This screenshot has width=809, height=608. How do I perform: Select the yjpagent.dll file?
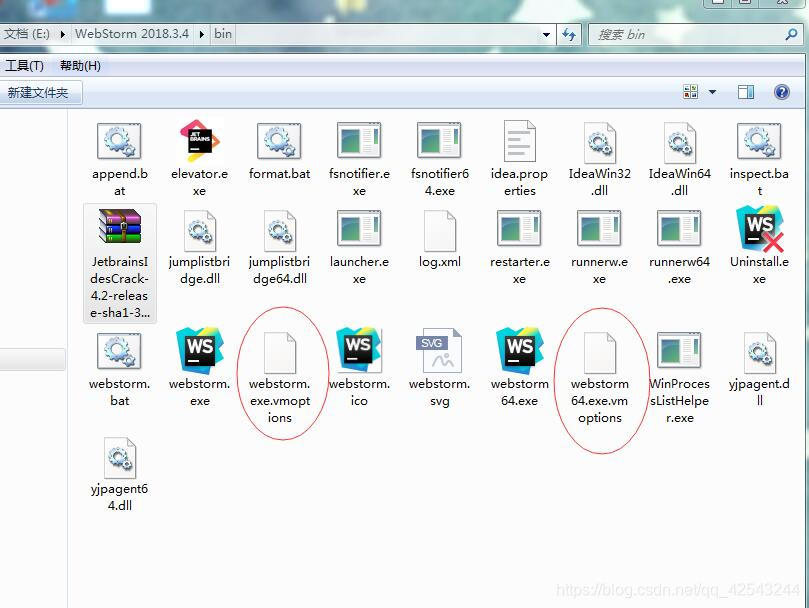[759, 370]
